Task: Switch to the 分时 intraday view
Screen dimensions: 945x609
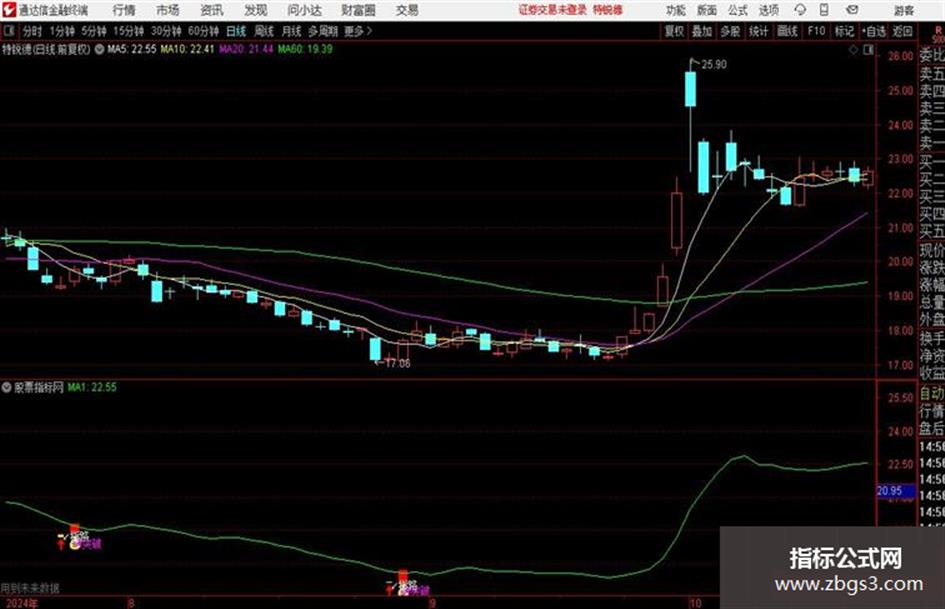Action: (x=33, y=31)
